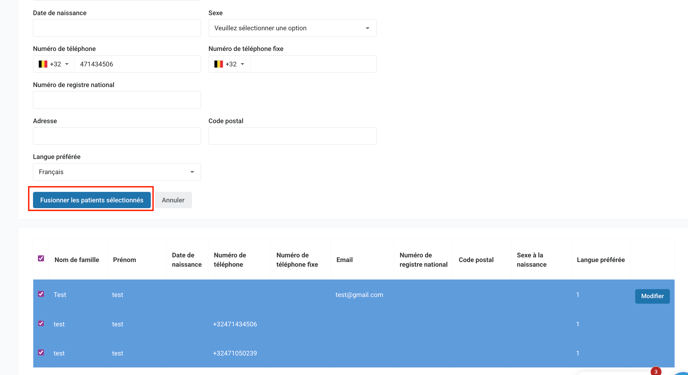
Task: Click Numéro de registre national column header
Action: point(423,260)
